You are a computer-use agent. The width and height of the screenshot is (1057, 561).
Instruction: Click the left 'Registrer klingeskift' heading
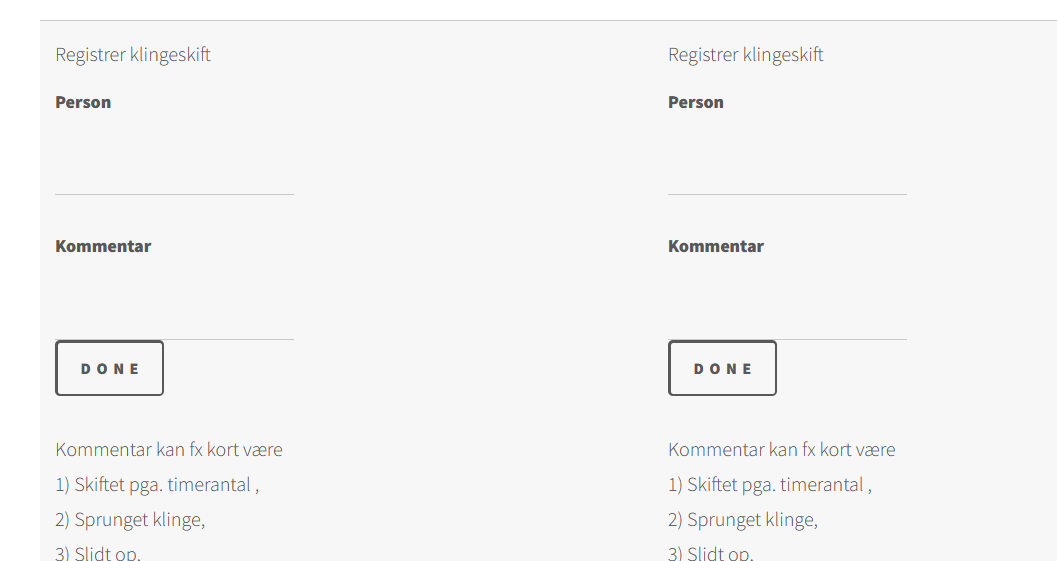click(133, 55)
